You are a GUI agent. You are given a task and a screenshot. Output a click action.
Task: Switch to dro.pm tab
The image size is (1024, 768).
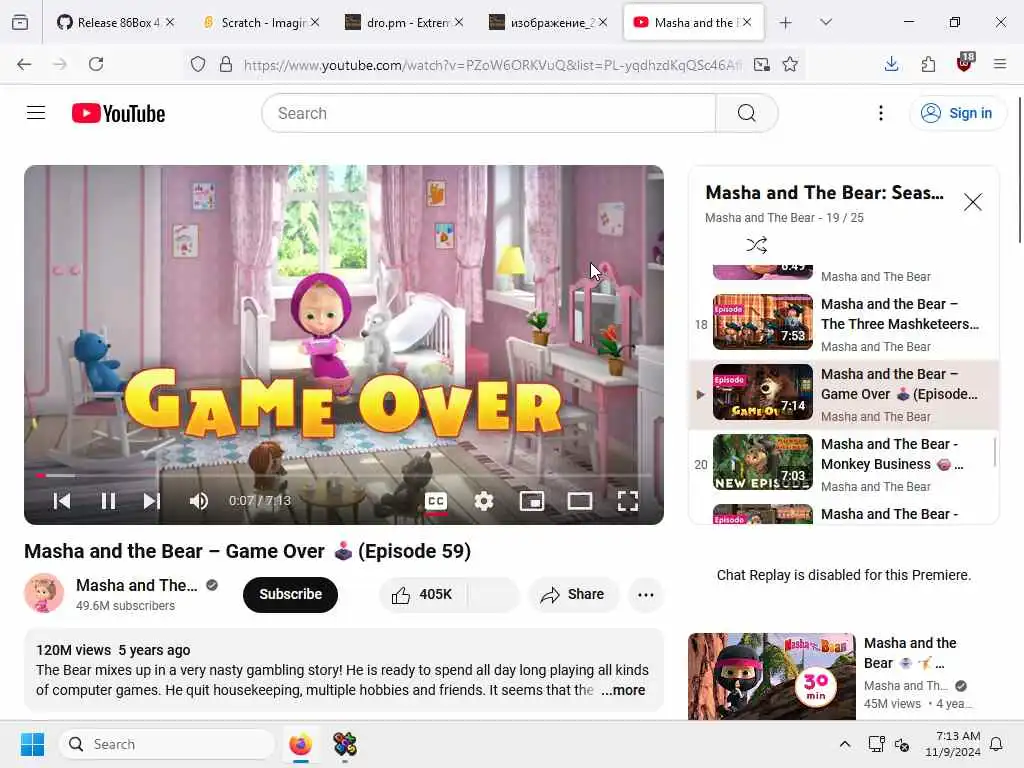[402, 22]
